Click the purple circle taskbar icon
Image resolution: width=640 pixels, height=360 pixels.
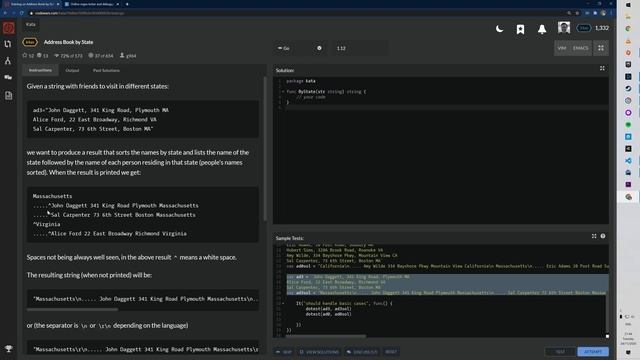(628, 112)
